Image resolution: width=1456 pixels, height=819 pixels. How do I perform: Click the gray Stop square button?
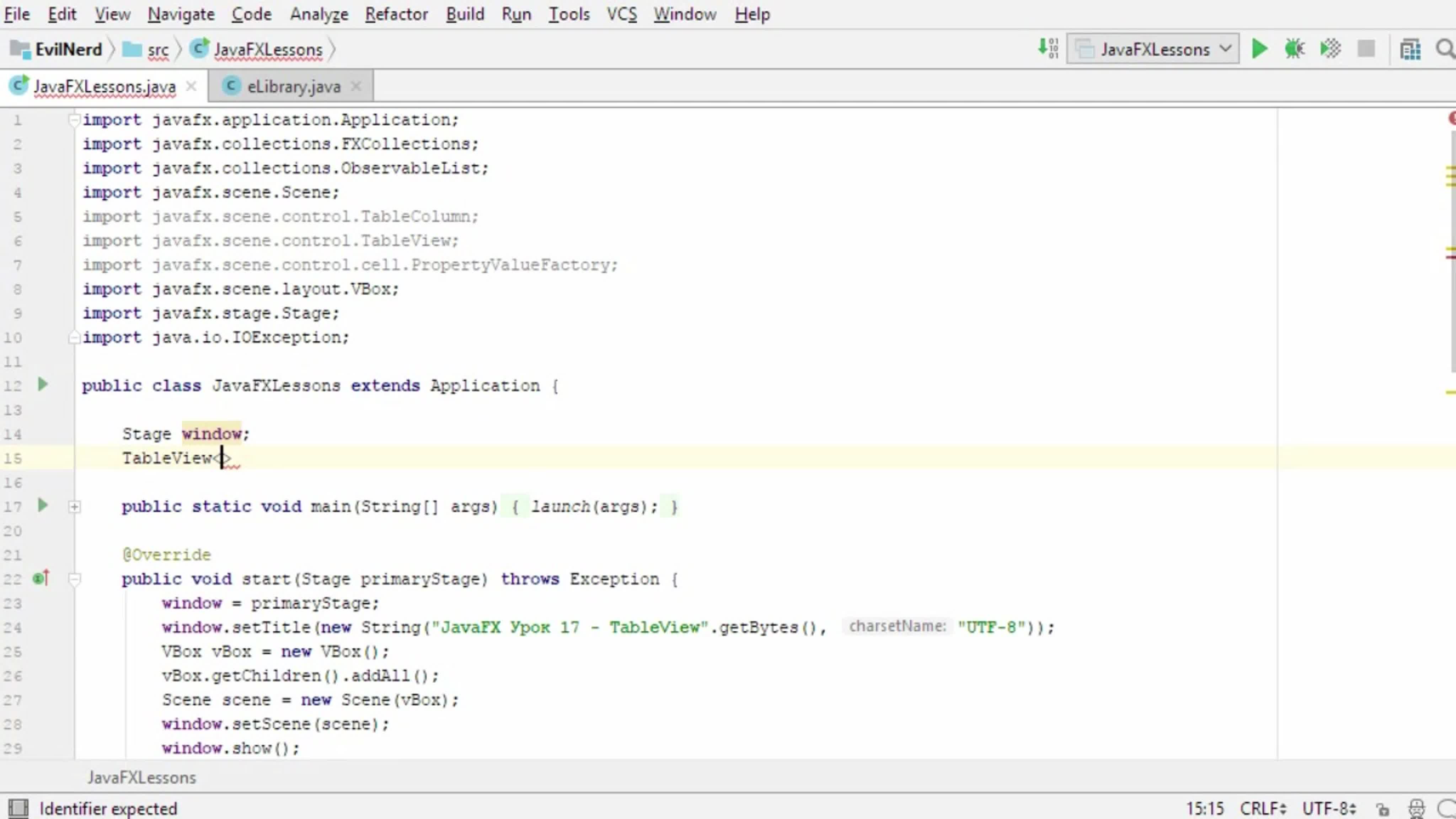coord(1366,49)
